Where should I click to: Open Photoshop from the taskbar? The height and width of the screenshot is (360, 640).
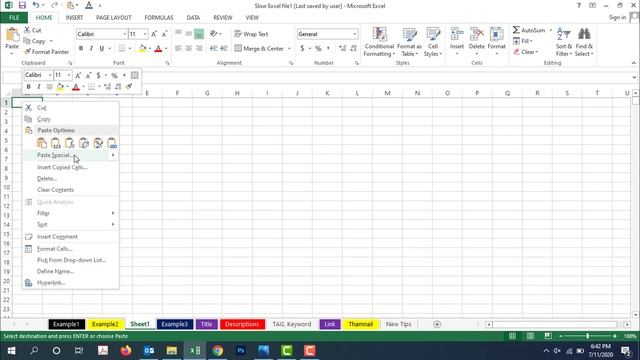[x=241, y=351]
